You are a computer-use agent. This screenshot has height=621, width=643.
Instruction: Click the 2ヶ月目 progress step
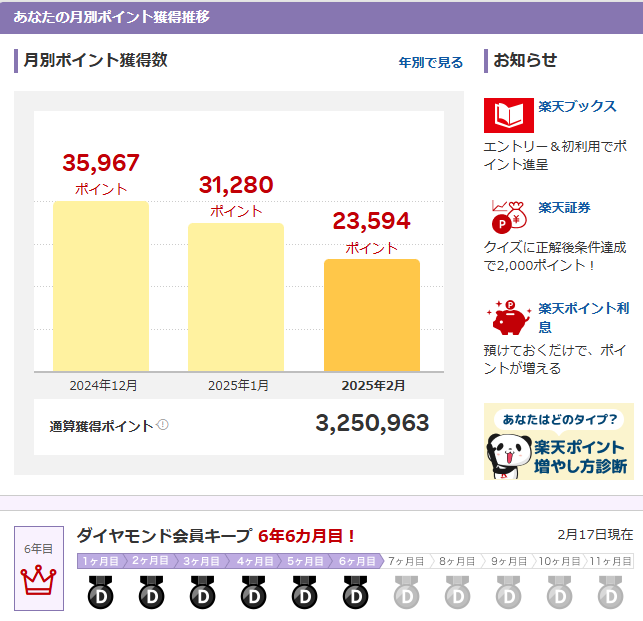click(x=150, y=561)
